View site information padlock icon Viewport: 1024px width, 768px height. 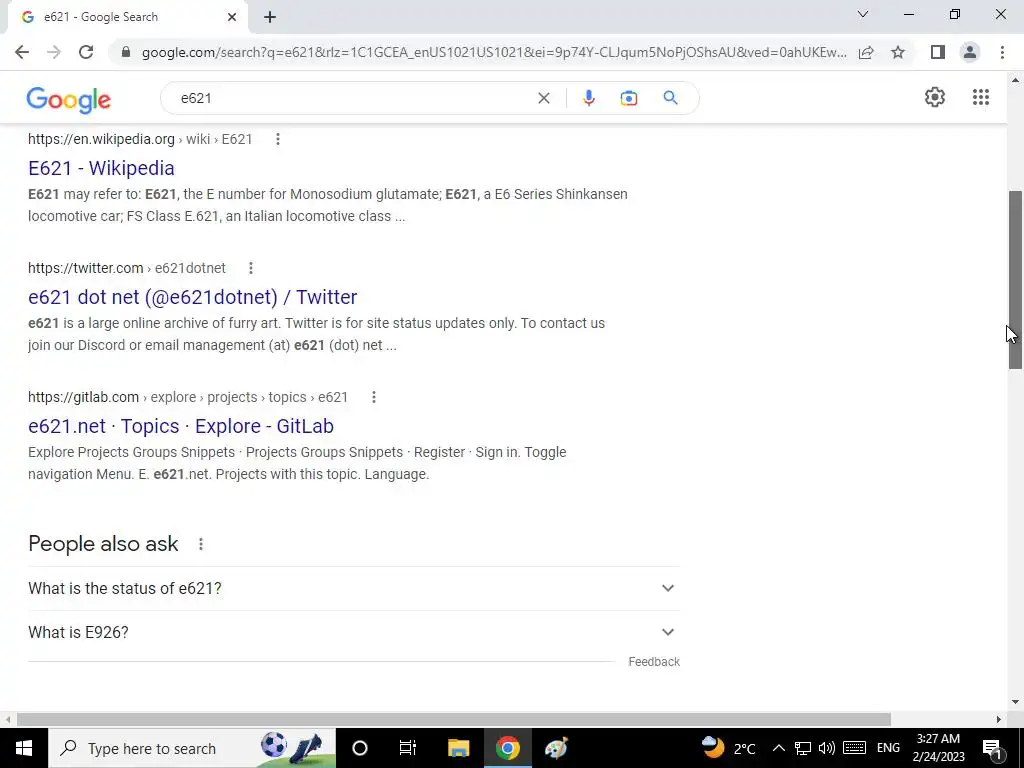point(126,52)
